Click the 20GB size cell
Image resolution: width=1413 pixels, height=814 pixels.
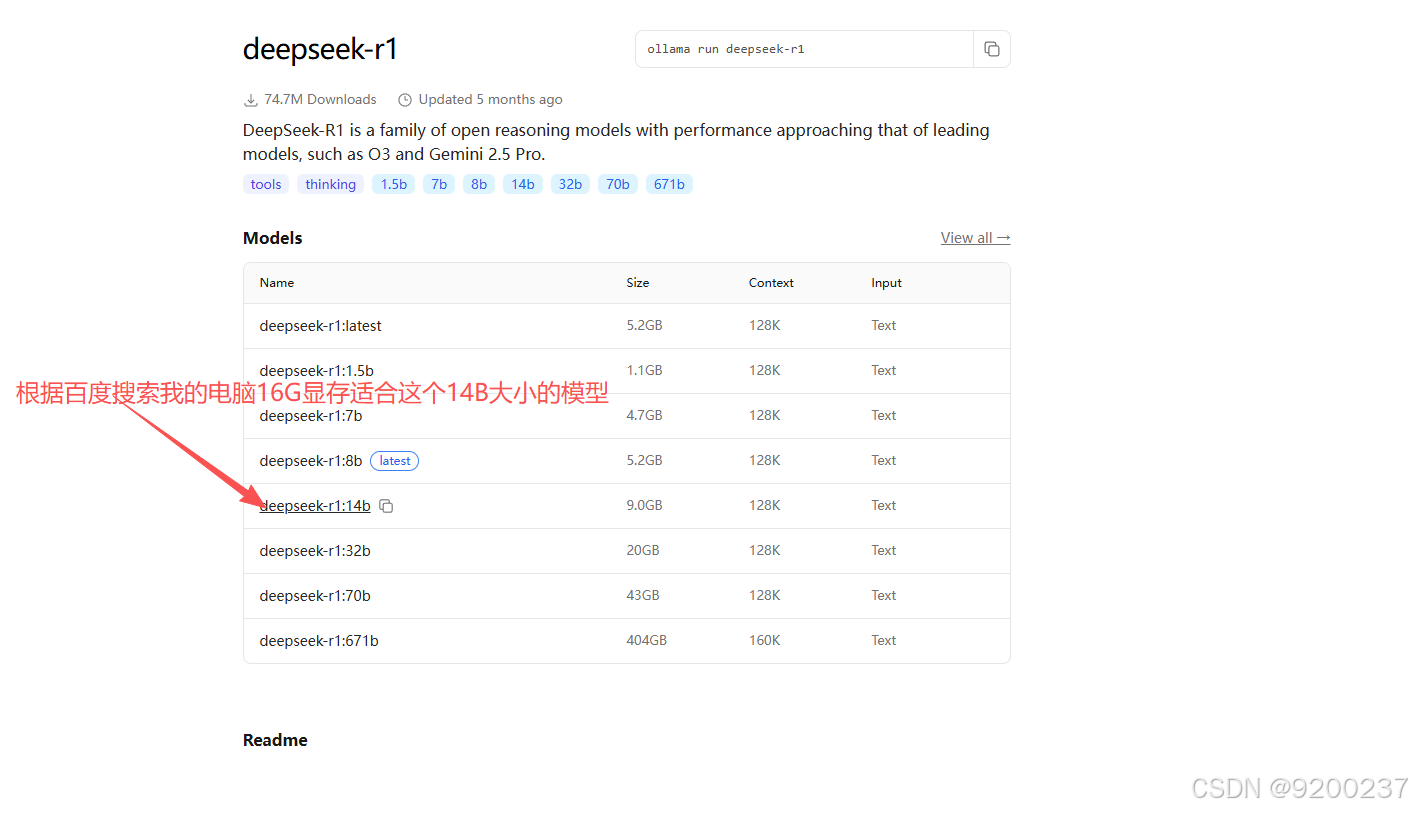coord(642,551)
